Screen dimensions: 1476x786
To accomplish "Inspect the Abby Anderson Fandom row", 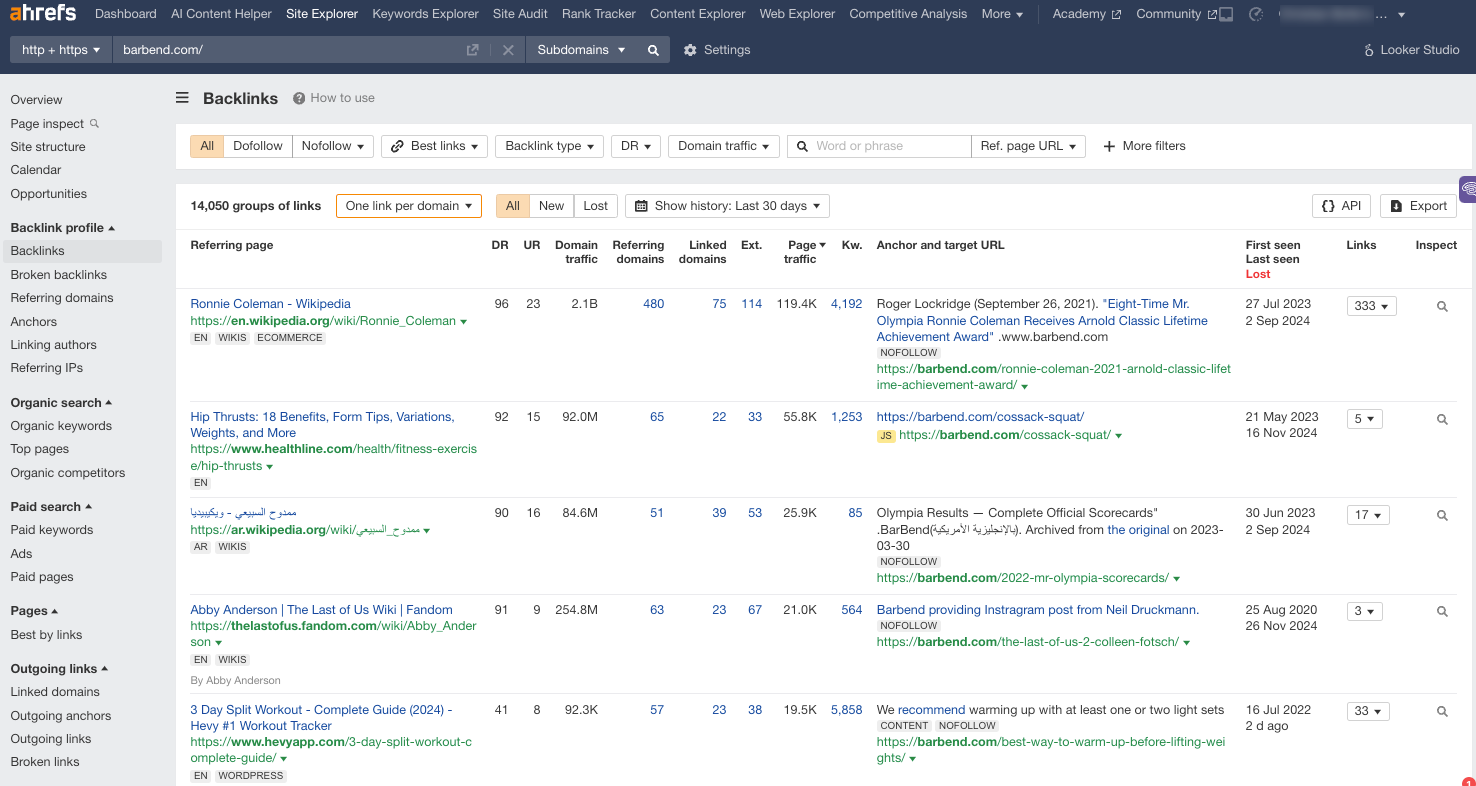I will [x=1442, y=612].
